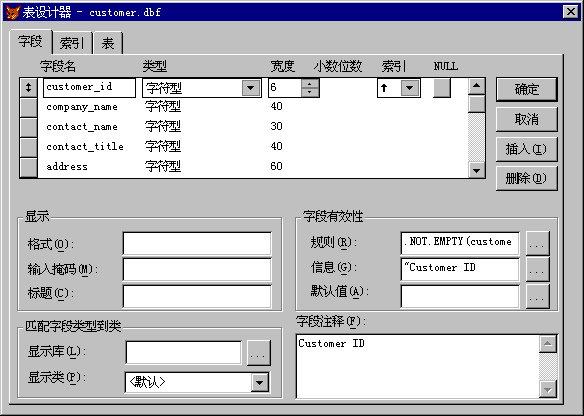Select the row button beside company_name

pyautogui.click(x=28, y=108)
